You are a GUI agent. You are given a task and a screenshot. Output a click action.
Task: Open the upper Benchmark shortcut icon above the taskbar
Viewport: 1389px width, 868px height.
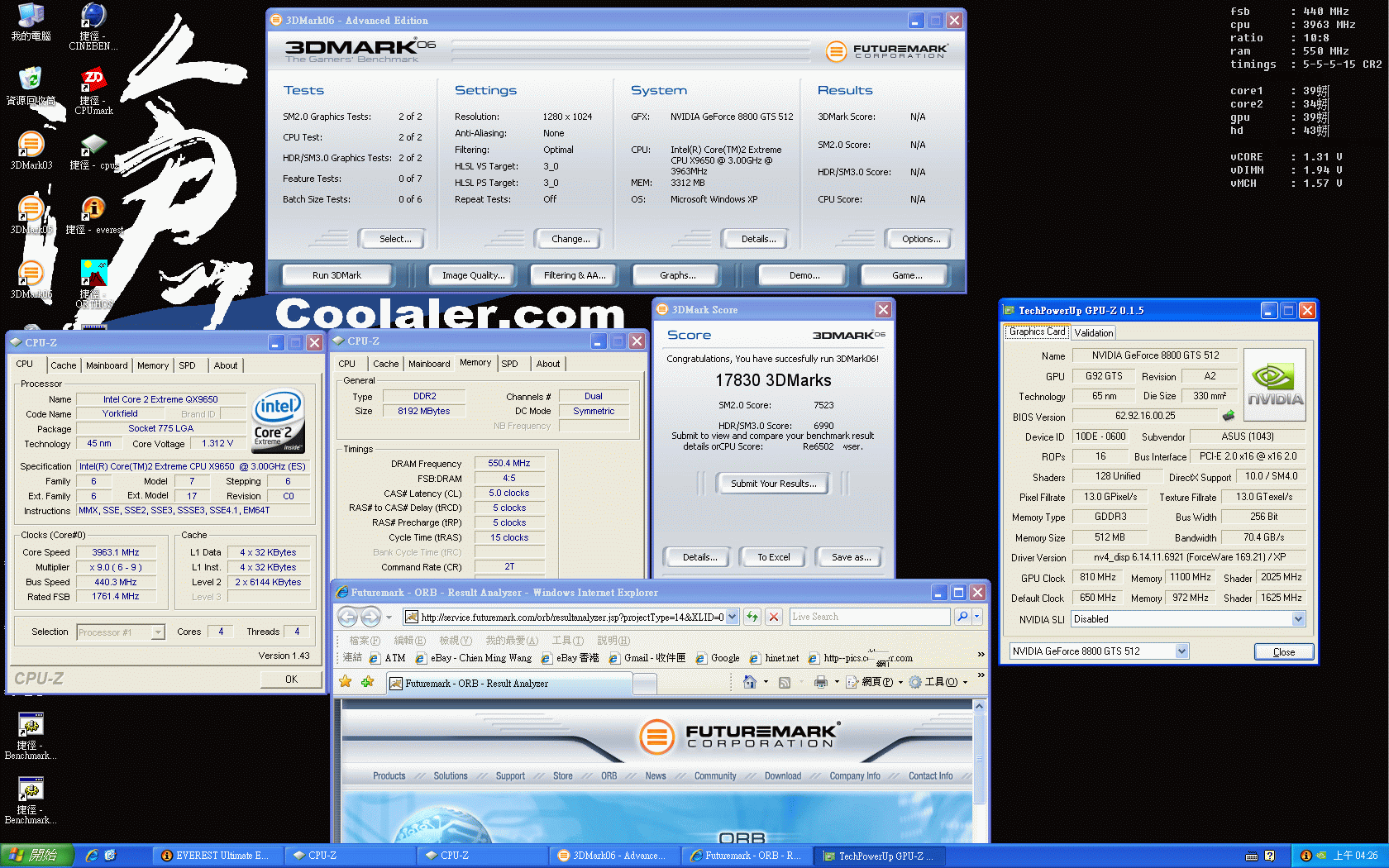coord(31,736)
